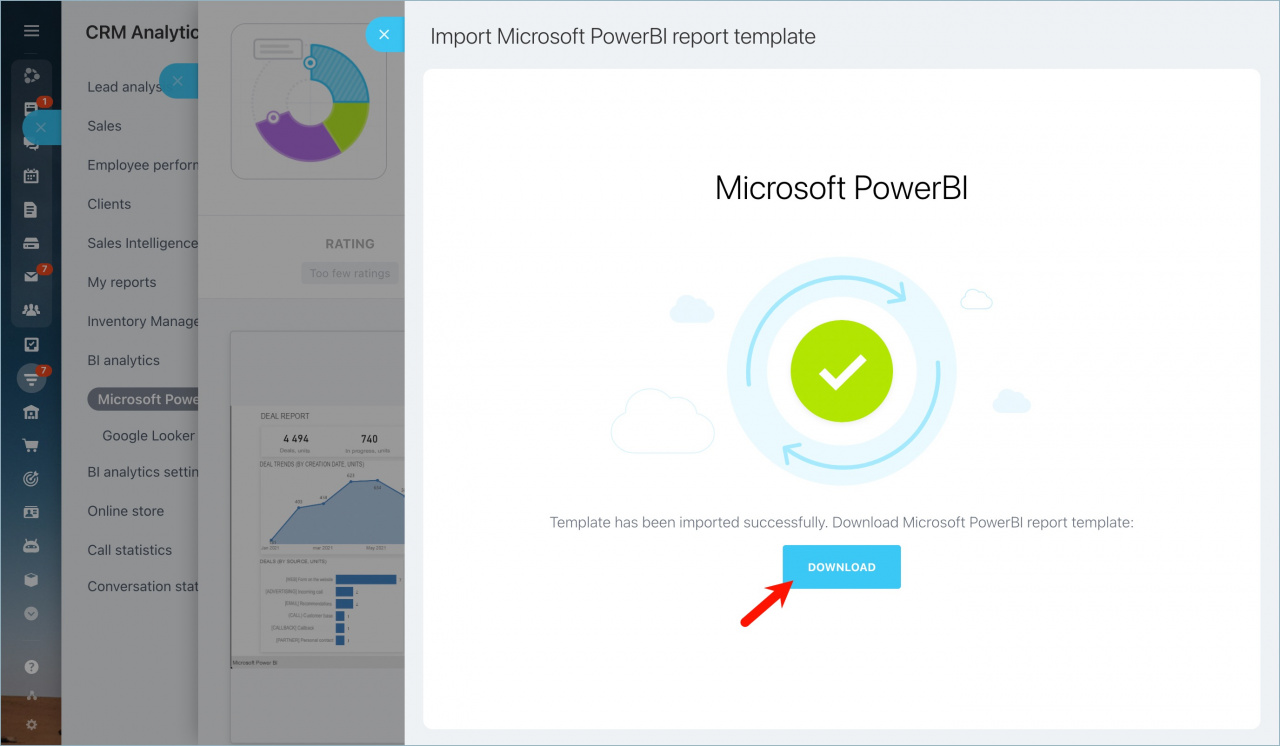
Task: Open the Messenger chat icon
Action: click(31, 145)
